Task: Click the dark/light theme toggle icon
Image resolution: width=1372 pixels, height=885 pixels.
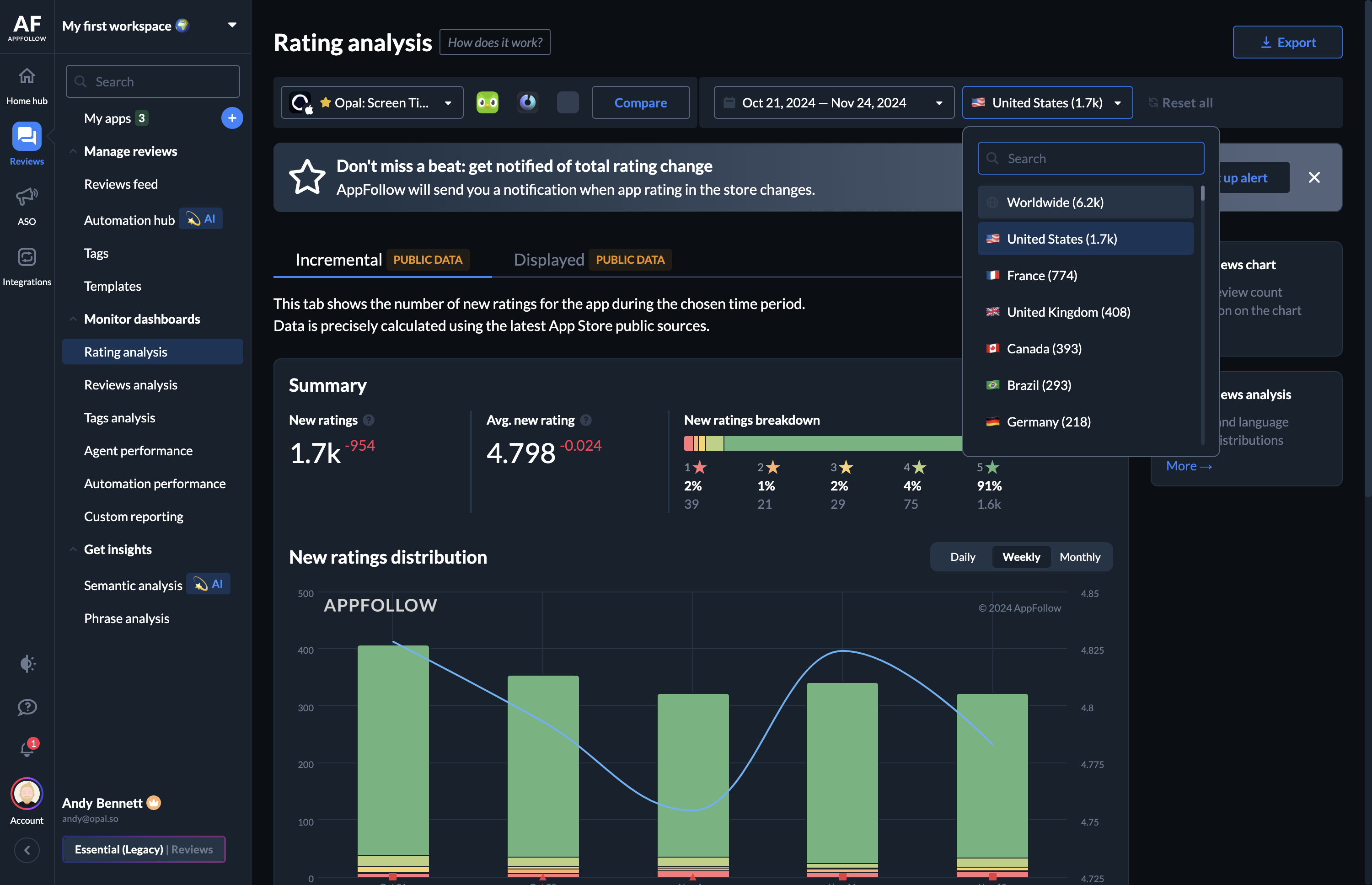Action: point(27,663)
